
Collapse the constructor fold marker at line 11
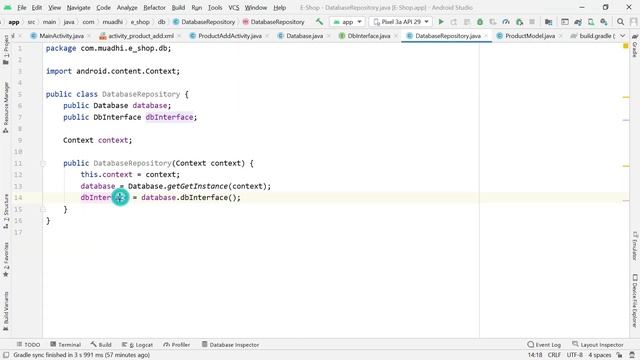[43, 163]
